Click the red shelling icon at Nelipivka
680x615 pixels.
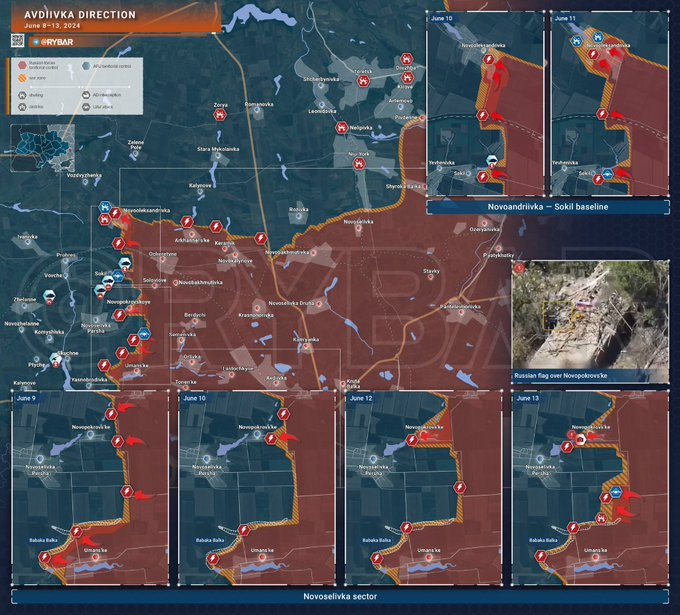click(x=343, y=127)
